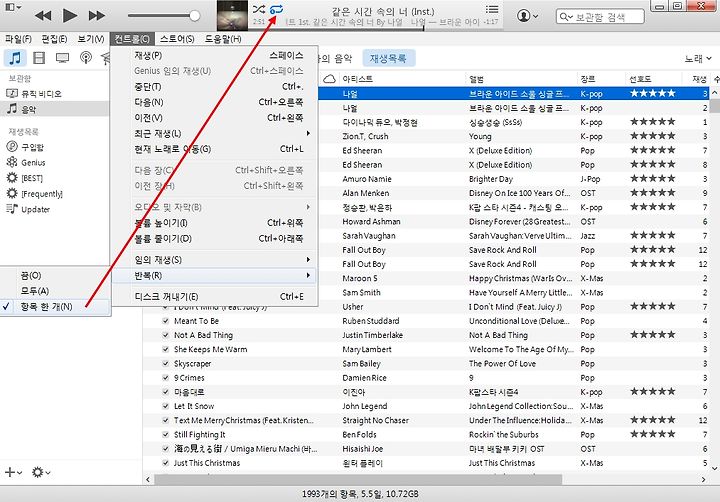Click the rewind previous track button
This screenshot has width=720, height=502.
click(43, 16)
